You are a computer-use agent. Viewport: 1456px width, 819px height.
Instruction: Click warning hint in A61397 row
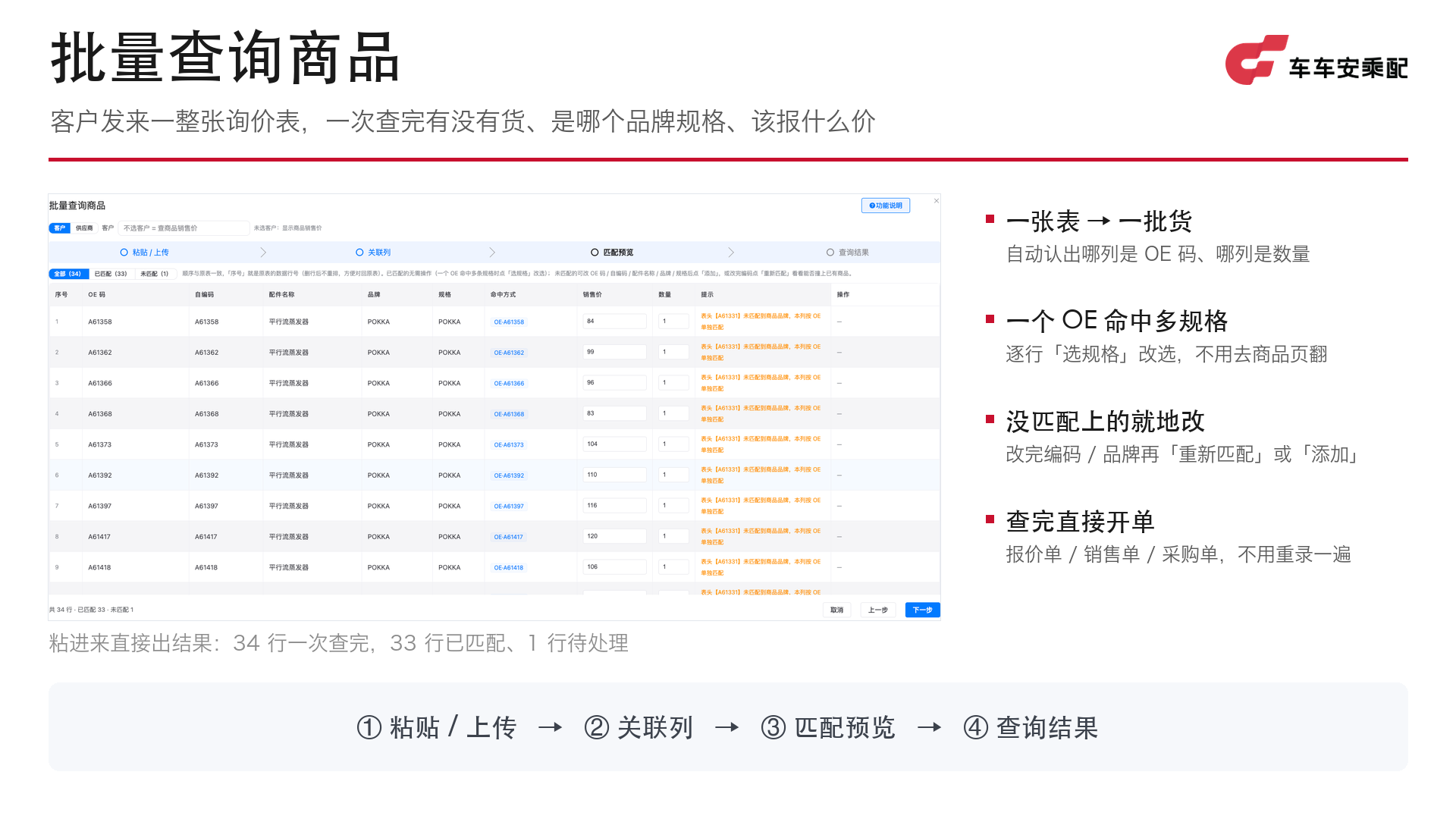(761, 506)
